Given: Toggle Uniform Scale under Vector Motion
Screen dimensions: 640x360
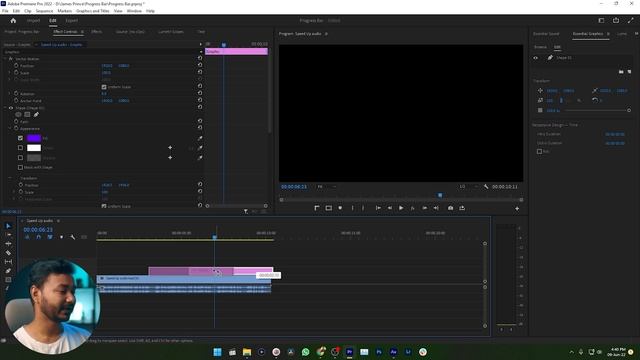Looking at the screenshot, I should [x=104, y=87].
